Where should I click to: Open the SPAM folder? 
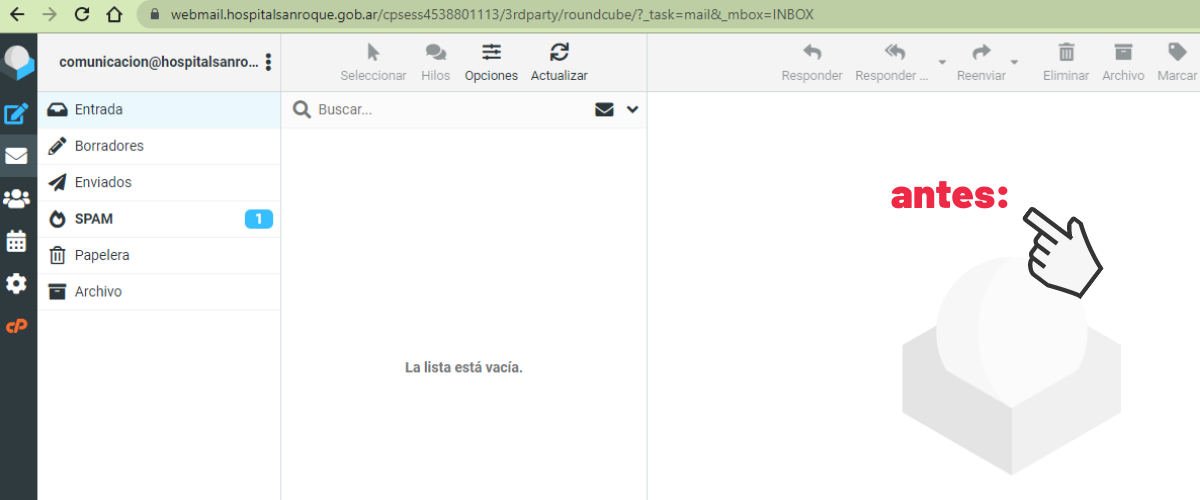point(159,219)
